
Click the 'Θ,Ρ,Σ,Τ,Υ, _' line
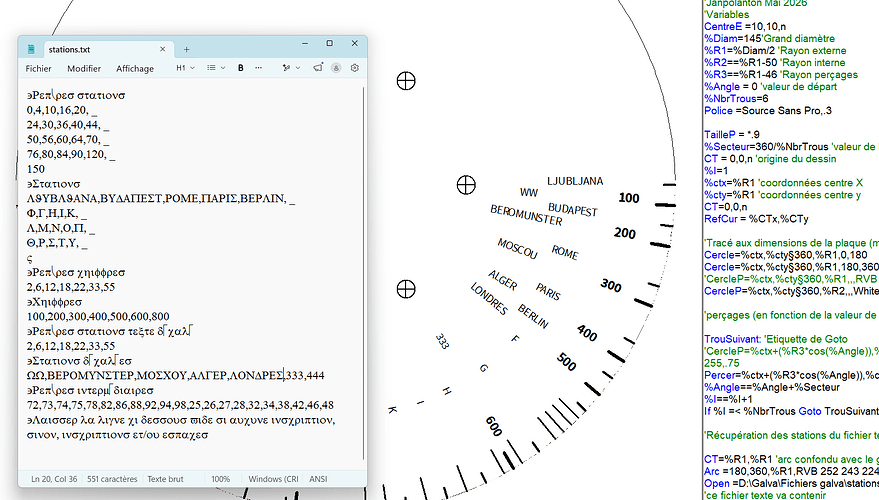tap(57, 243)
